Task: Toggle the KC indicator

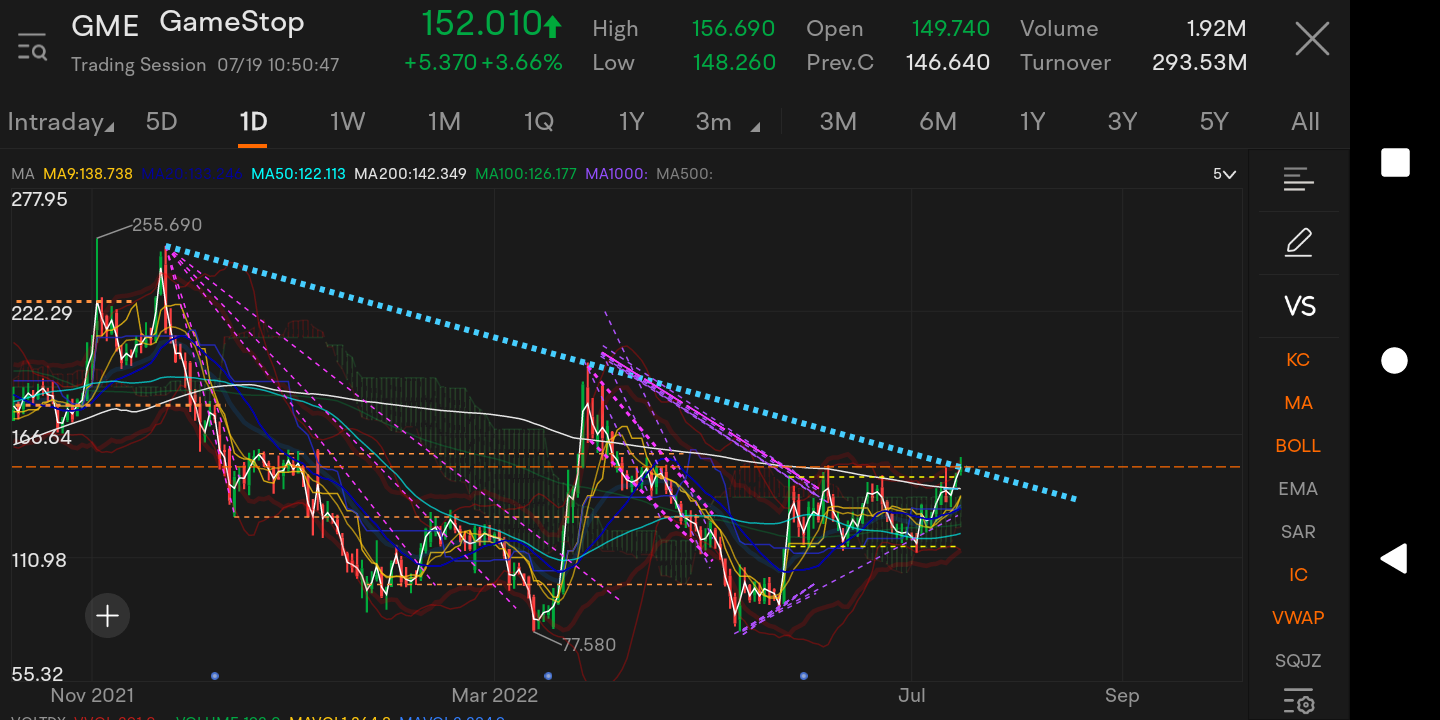Action: click(1298, 360)
